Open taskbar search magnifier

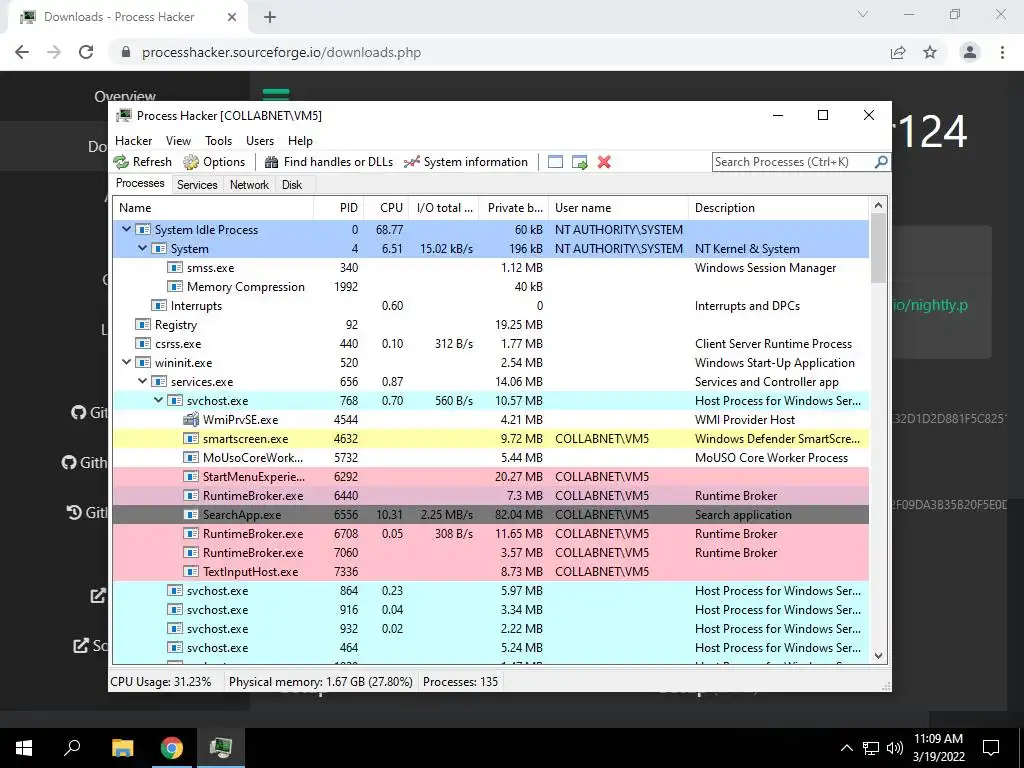(x=72, y=747)
